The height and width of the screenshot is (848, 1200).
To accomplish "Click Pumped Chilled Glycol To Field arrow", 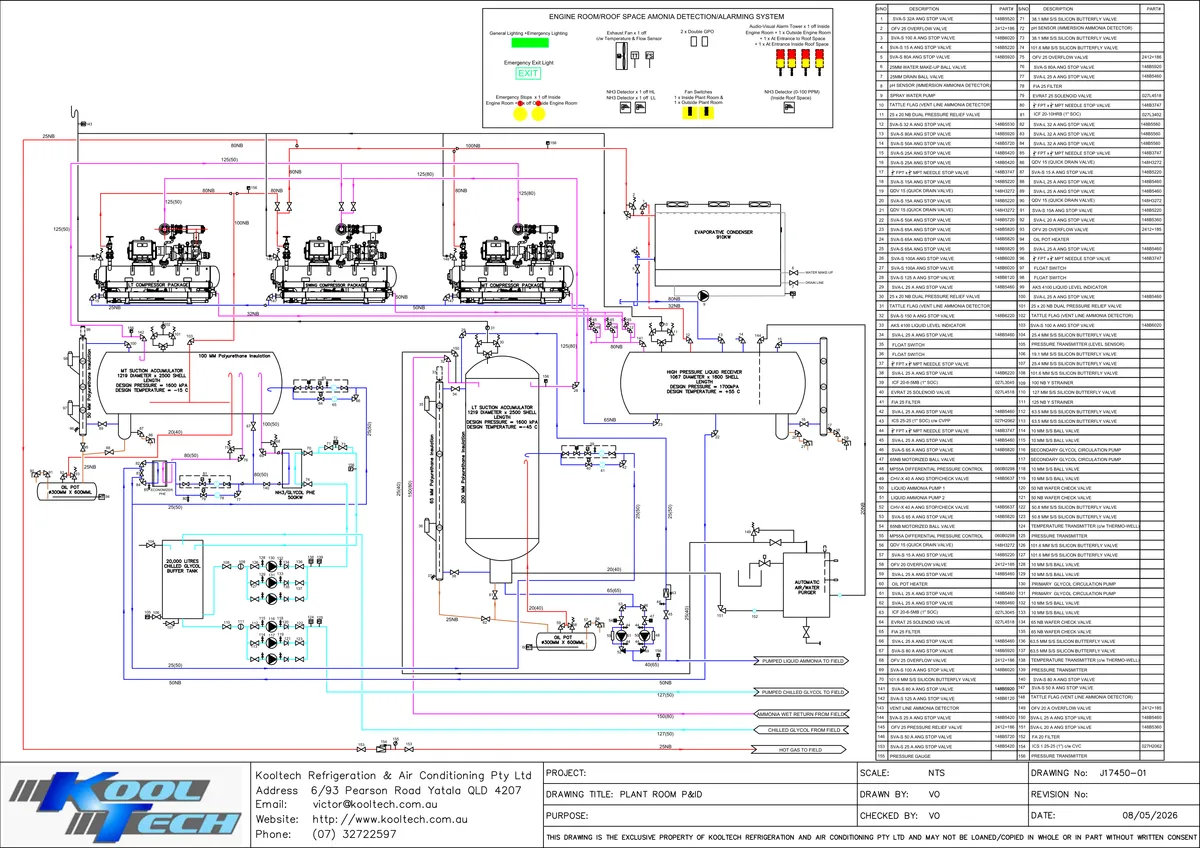I will point(800,691).
